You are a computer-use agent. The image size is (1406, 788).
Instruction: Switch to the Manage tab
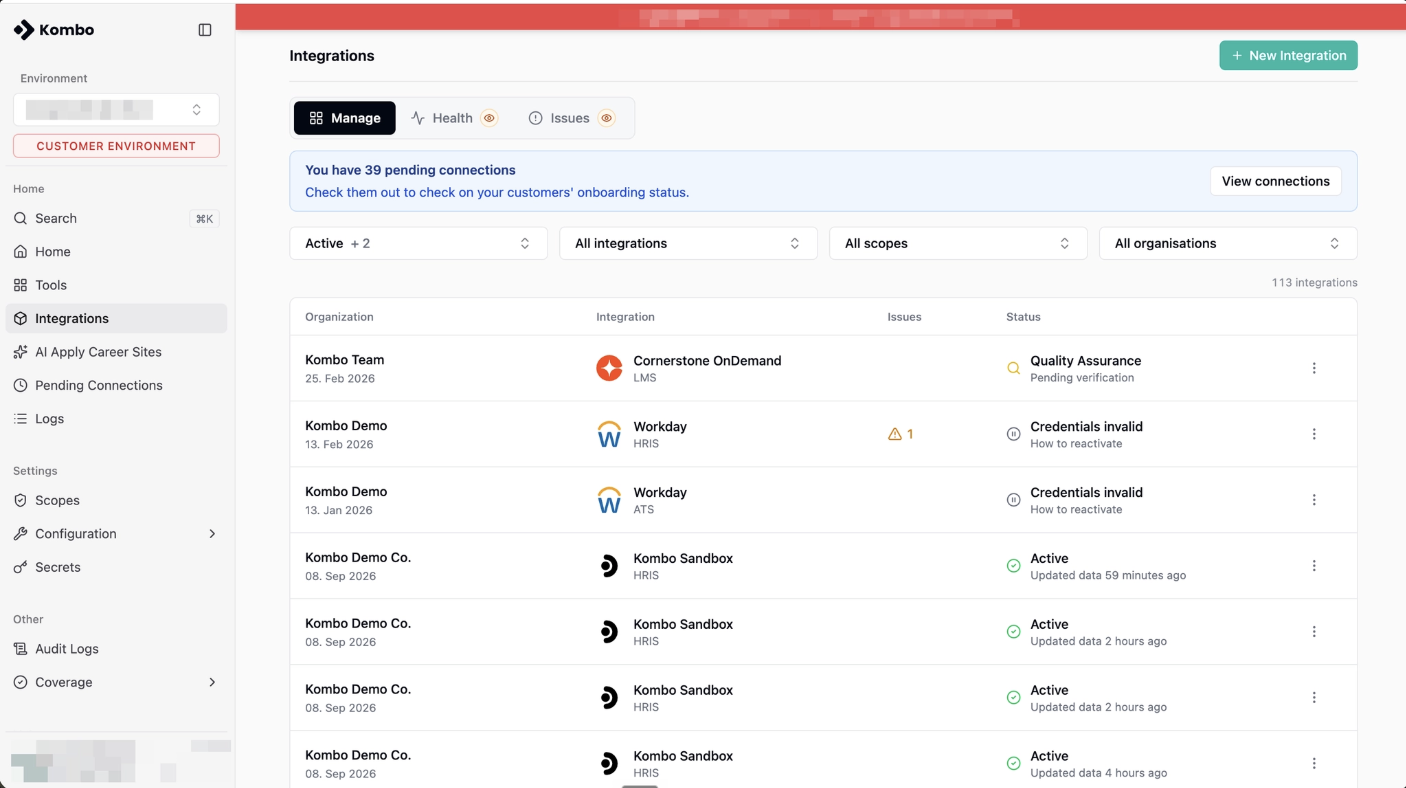coord(344,118)
